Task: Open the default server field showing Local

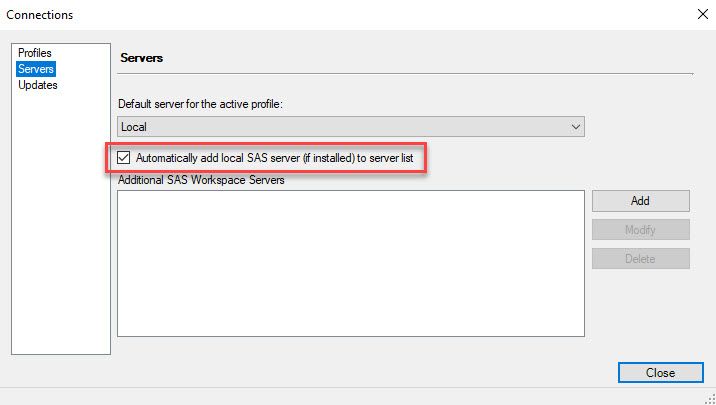Action: 340,127
